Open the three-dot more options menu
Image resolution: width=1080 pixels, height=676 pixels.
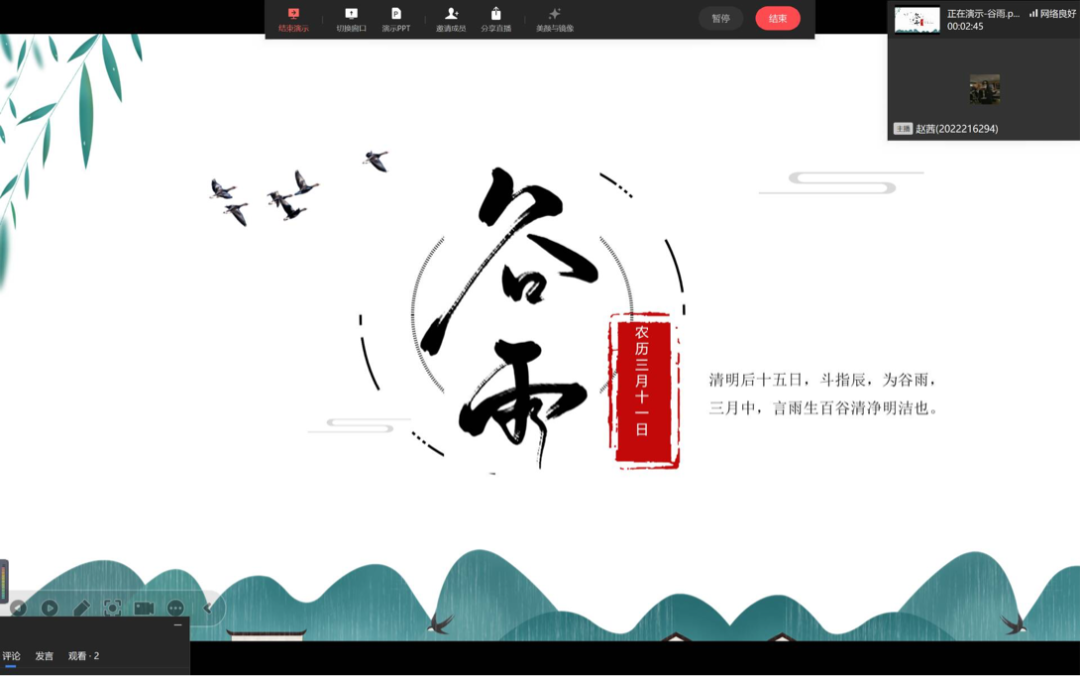pyautogui.click(x=176, y=608)
